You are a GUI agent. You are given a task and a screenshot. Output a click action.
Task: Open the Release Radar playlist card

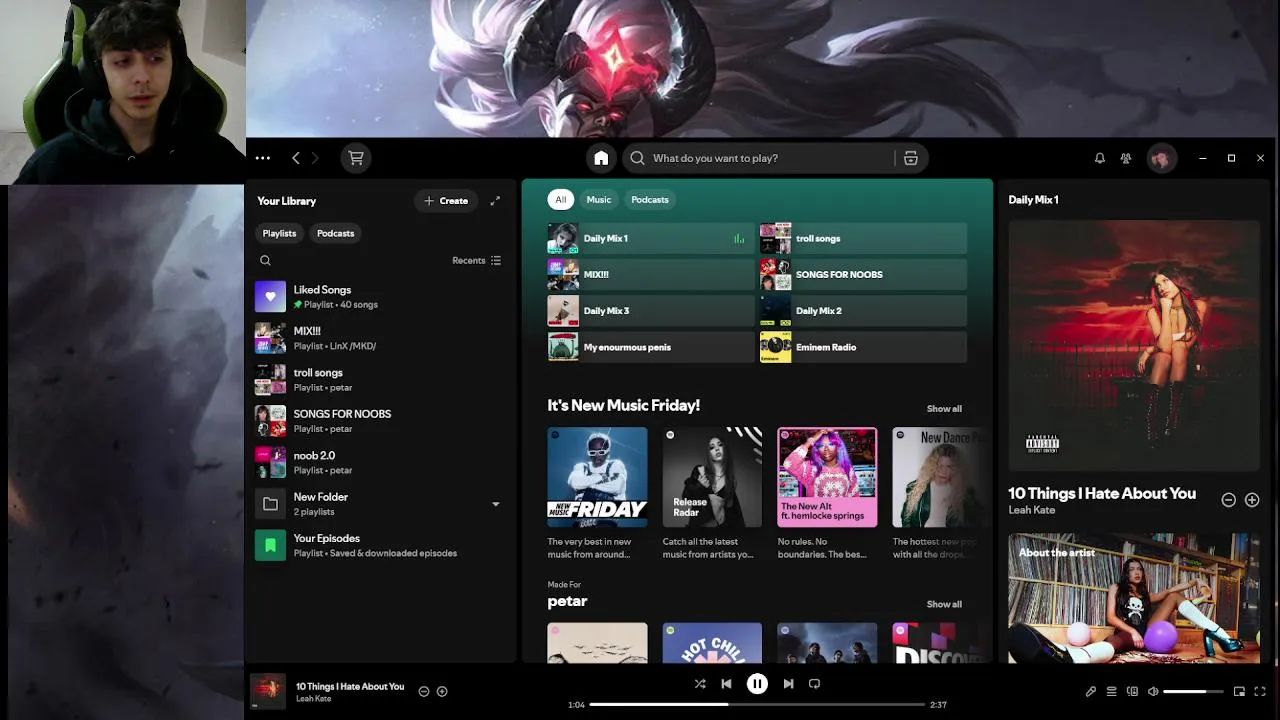tap(712, 494)
